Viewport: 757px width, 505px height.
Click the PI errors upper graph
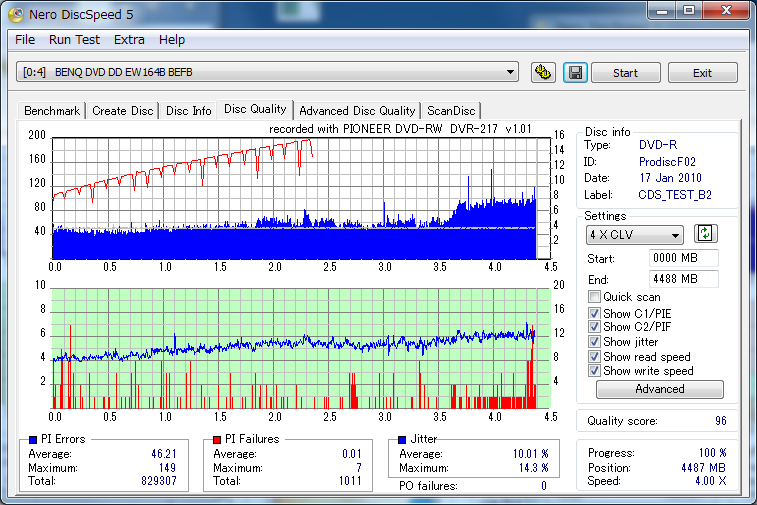301,198
